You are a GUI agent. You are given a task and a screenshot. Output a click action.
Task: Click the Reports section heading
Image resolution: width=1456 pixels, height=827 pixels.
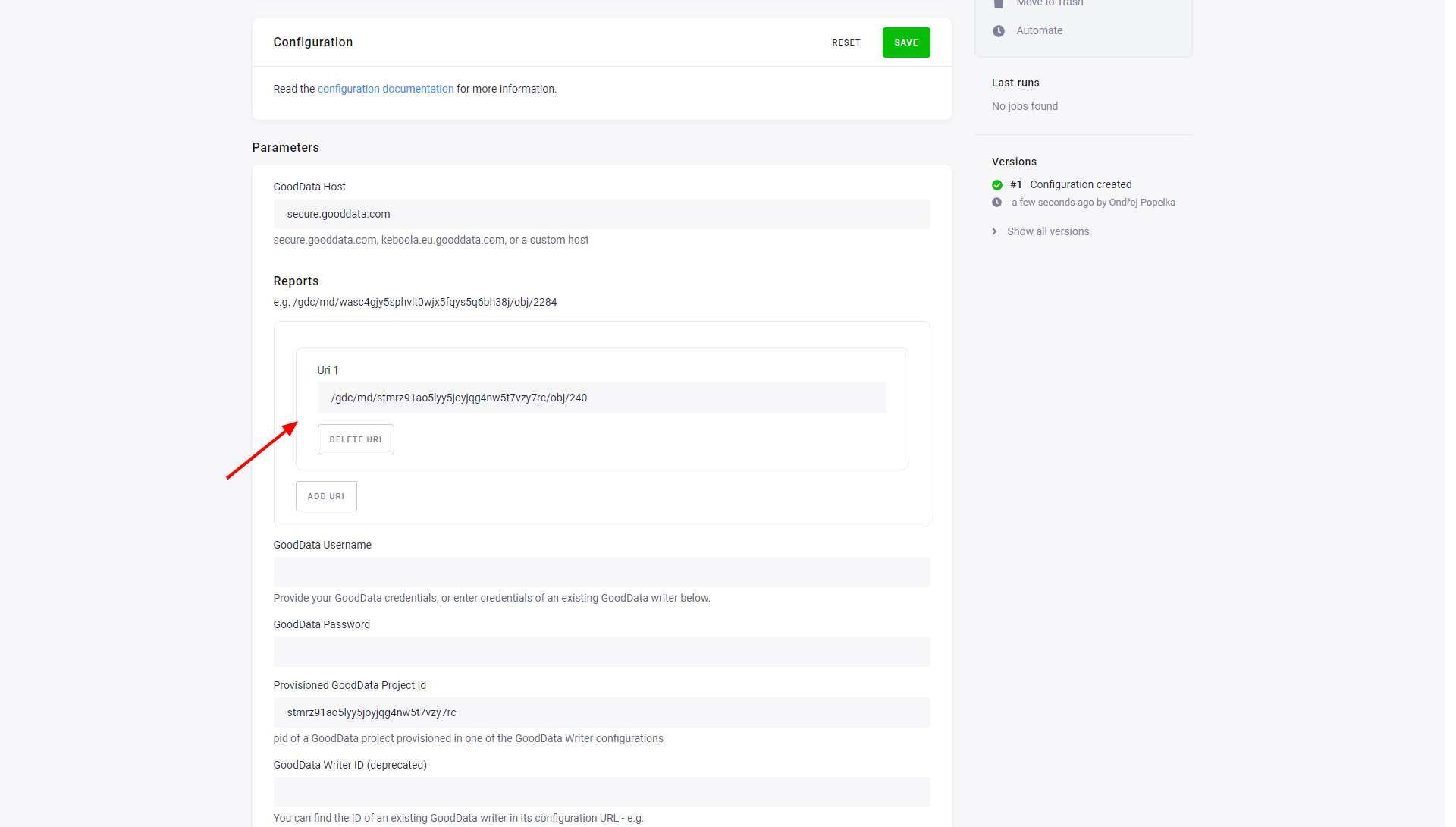(296, 281)
